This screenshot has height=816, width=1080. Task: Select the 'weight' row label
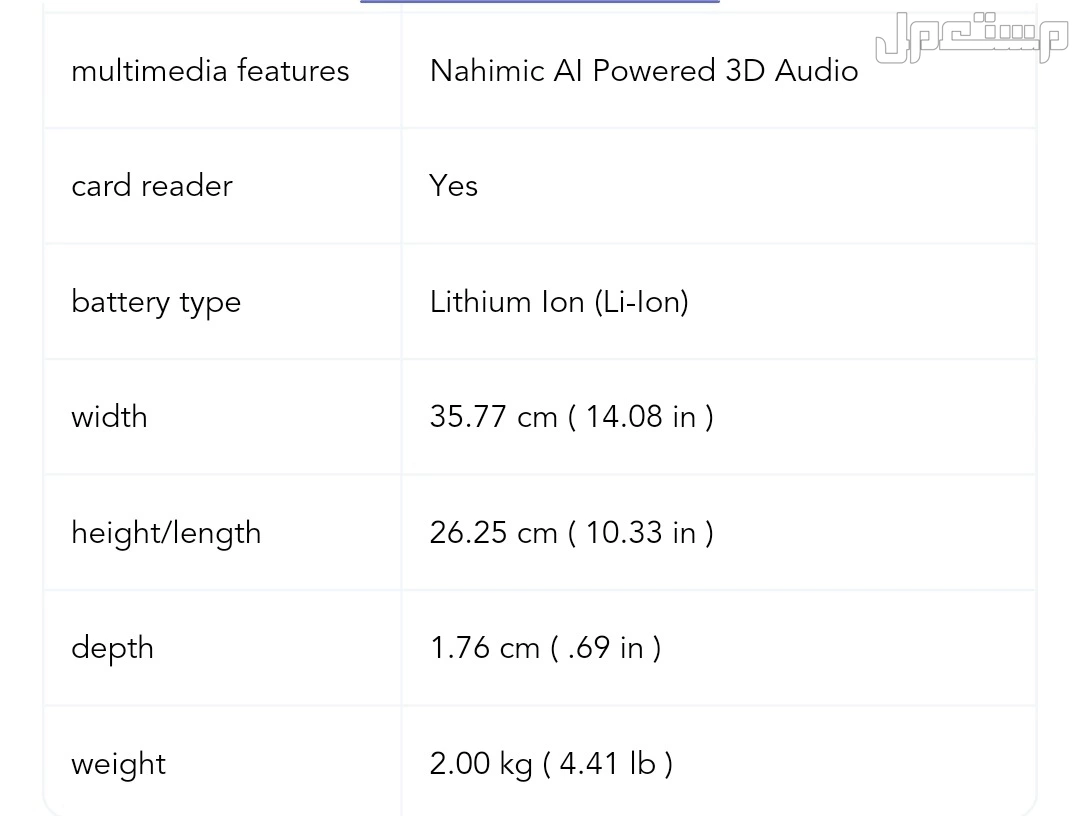(x=118, y=764)
